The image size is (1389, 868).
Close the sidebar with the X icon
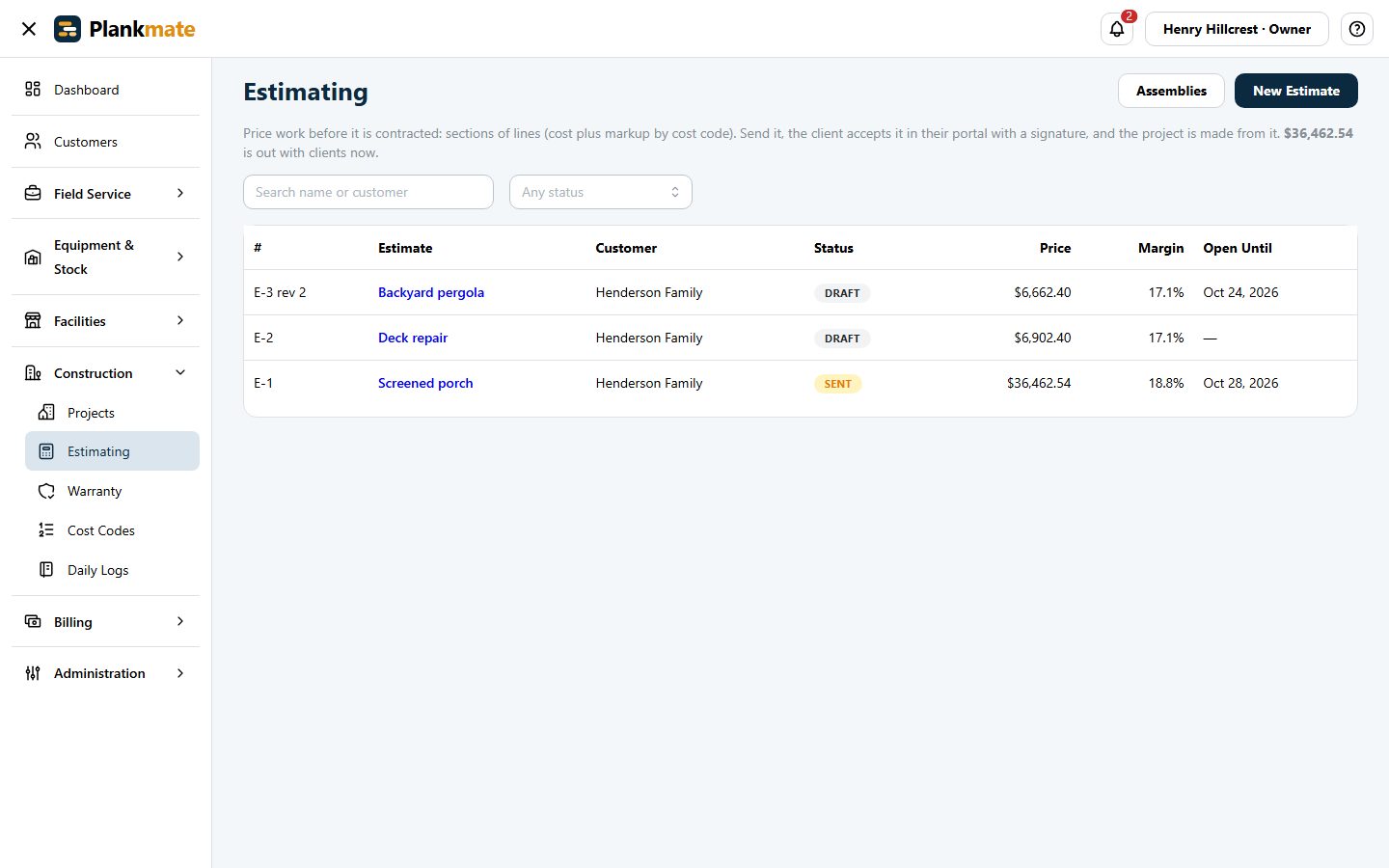tap(29, 29)
